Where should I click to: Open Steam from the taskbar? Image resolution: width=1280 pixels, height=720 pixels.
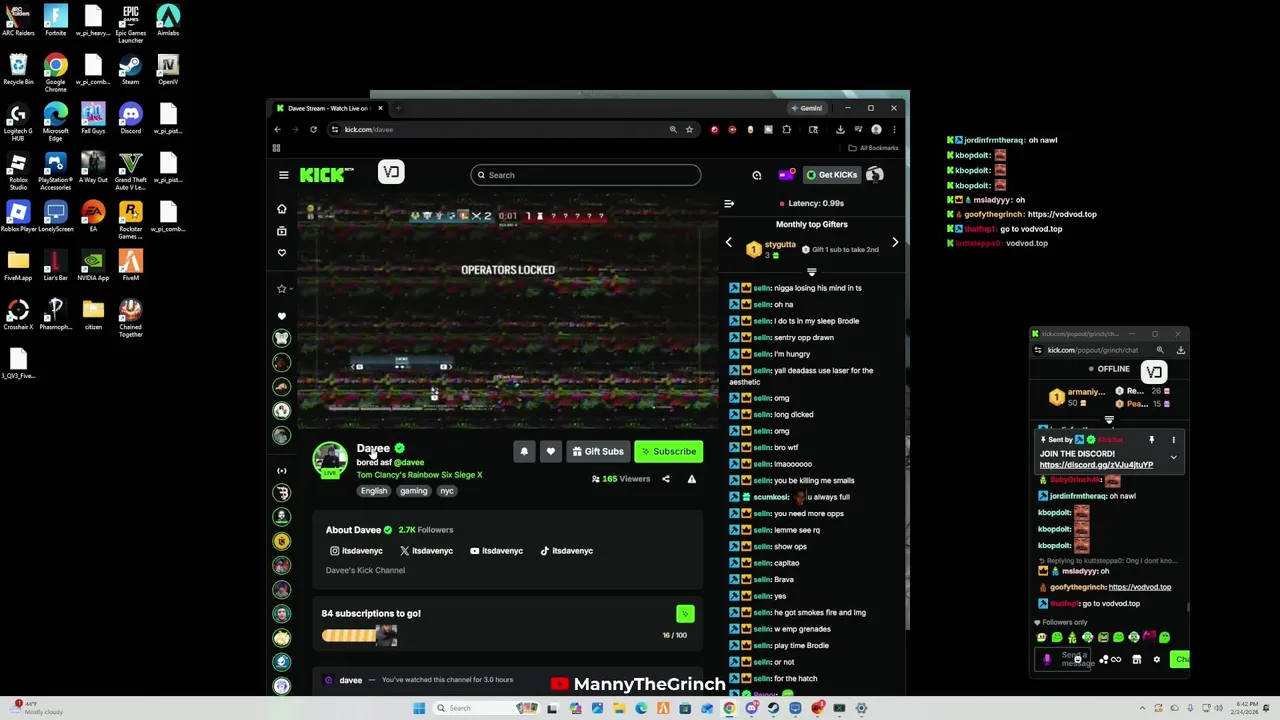coord(773,708)
